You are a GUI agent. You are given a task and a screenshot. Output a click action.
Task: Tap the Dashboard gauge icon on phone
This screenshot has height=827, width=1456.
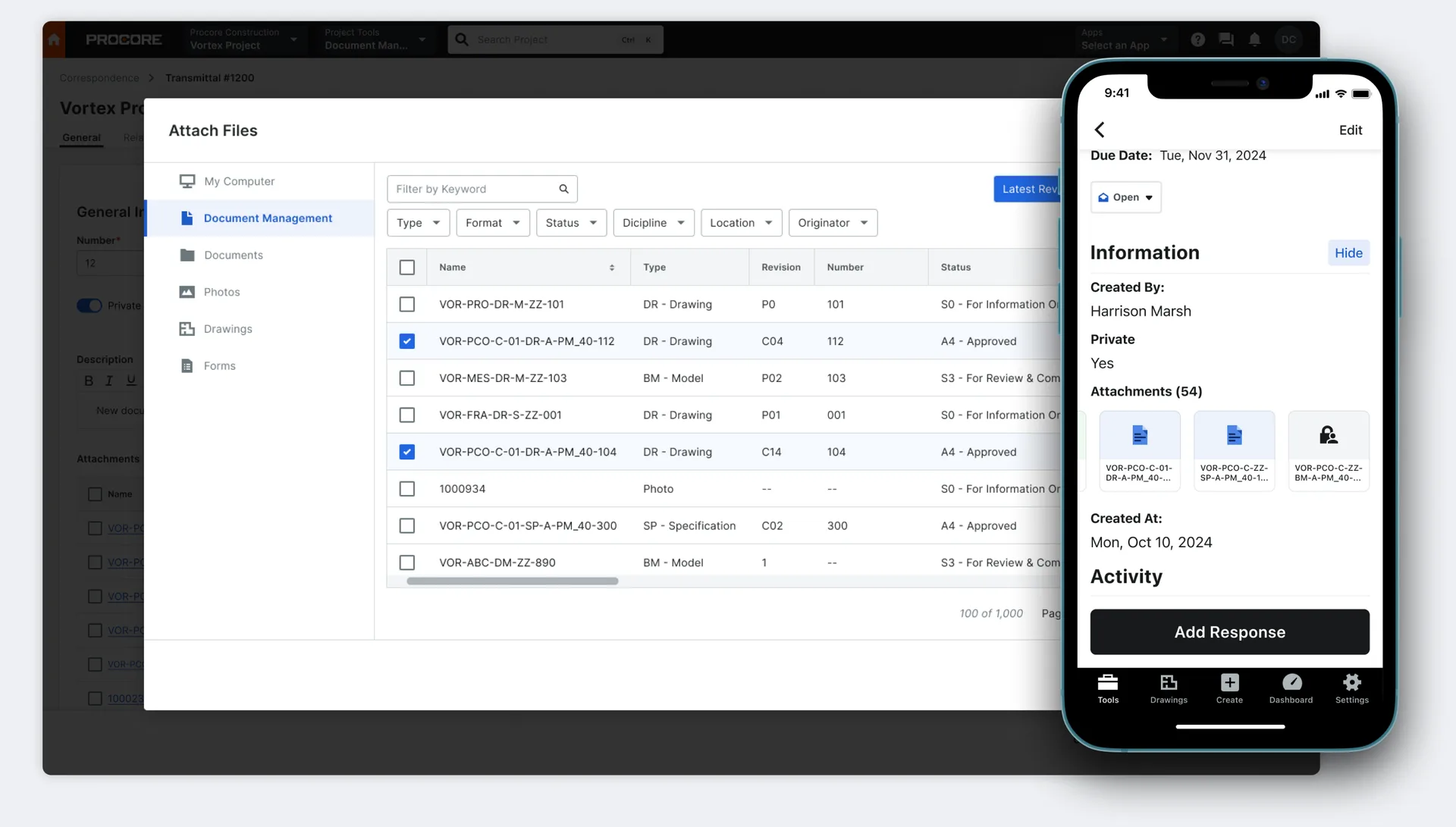[1291, 682]
